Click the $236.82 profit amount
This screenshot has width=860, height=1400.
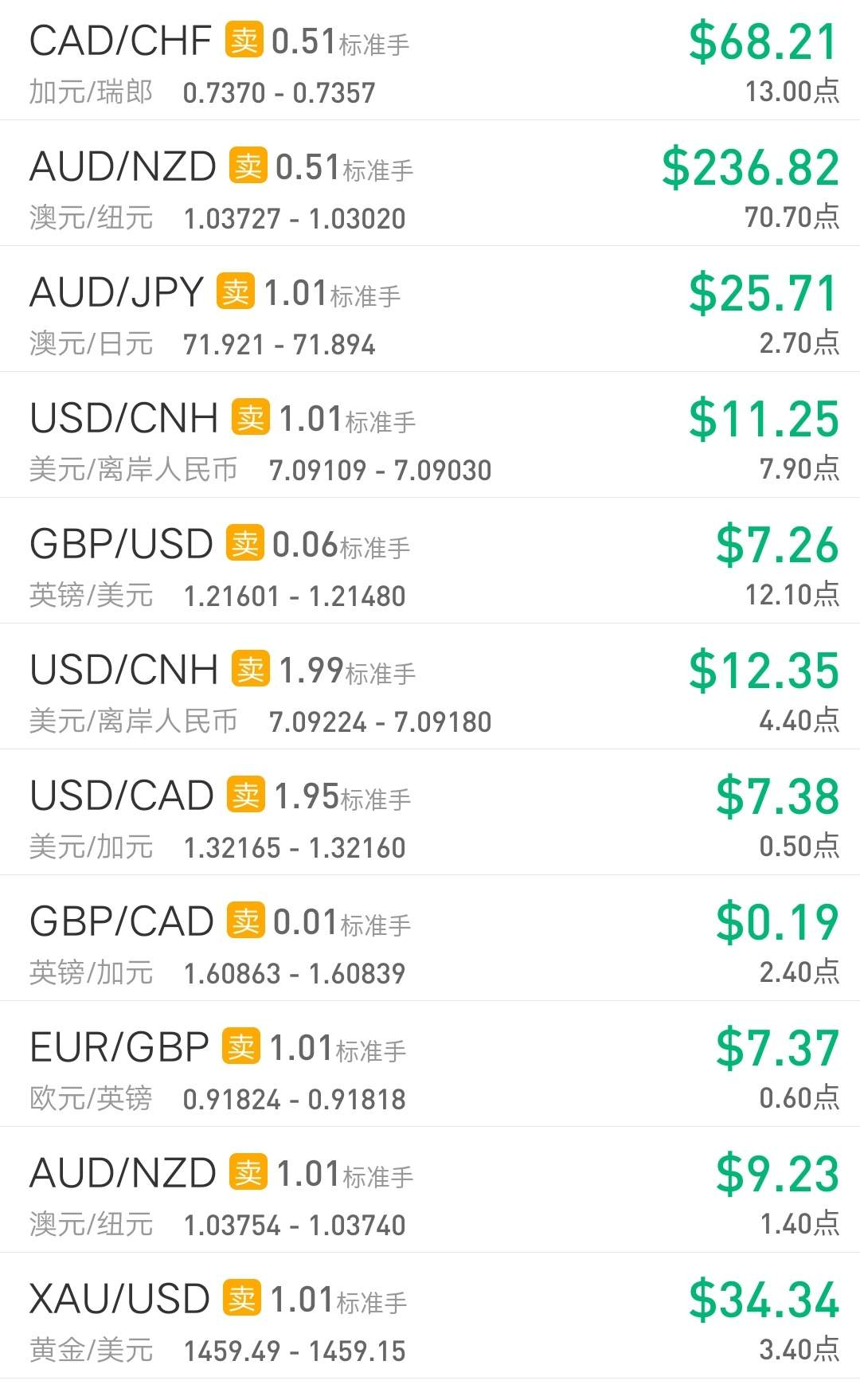tap(751, 168)
